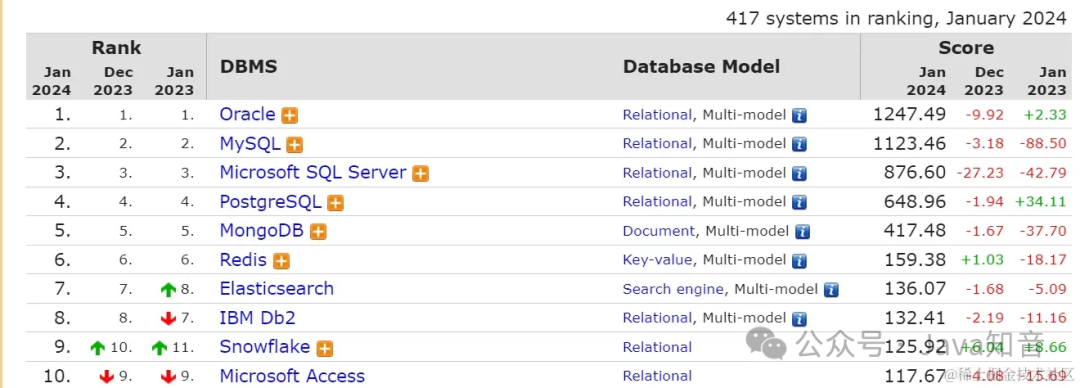Click the info icon in Microsoft SQL Server row

(799, 174)
